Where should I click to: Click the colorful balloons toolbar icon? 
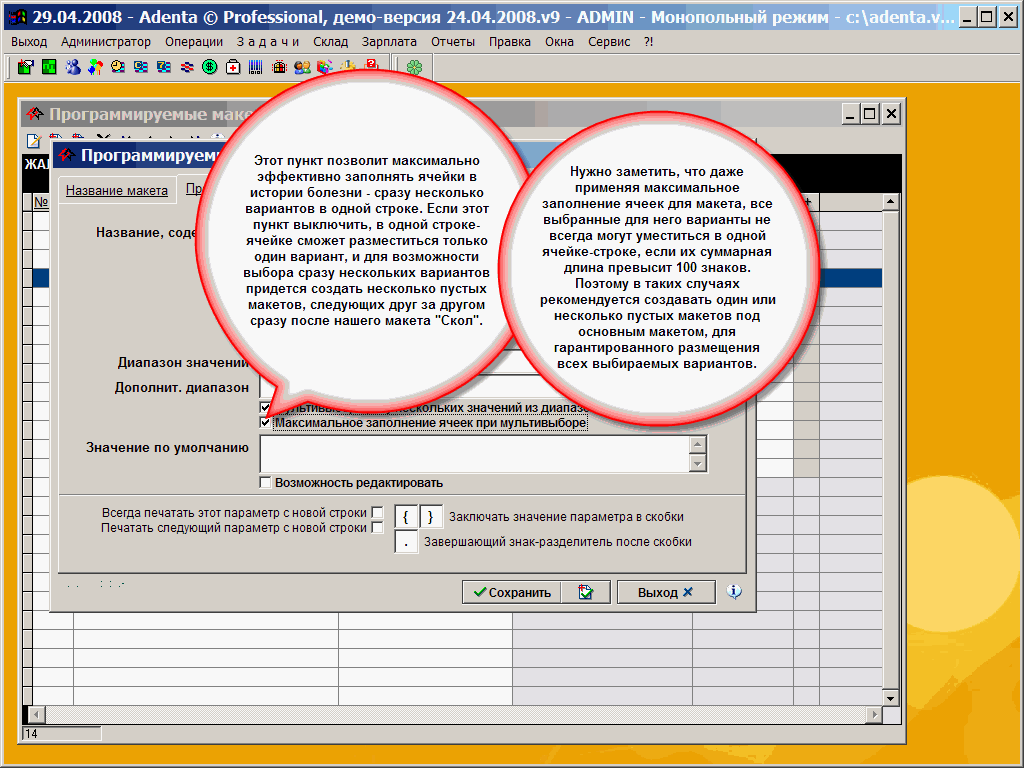(x=95, y=67)
